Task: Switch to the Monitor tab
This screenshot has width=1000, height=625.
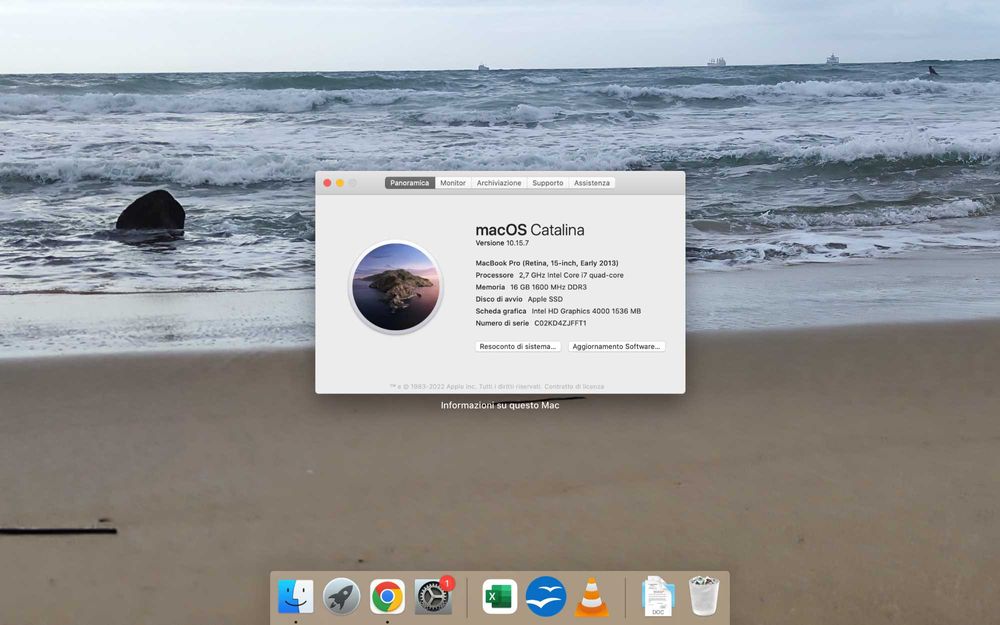Action: point(453,183)
